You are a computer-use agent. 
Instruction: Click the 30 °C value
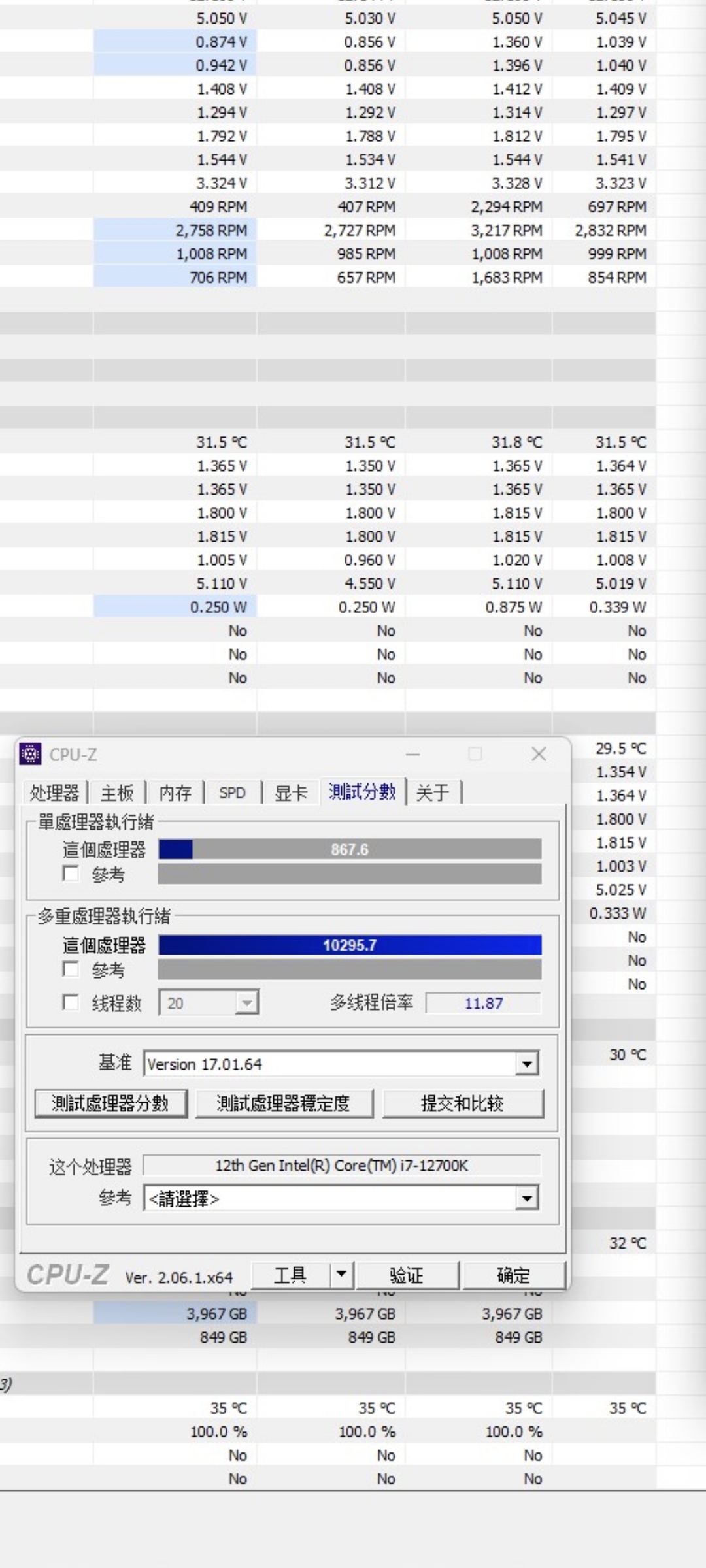(x=628, y=1054)
